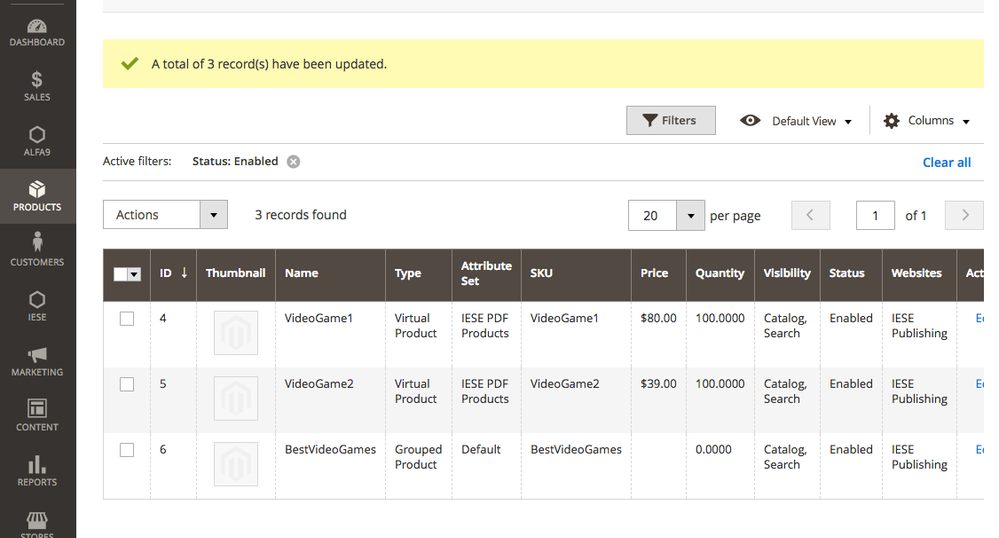Open the Dashboard sidebar icon
999x538 pixels.
37,26
